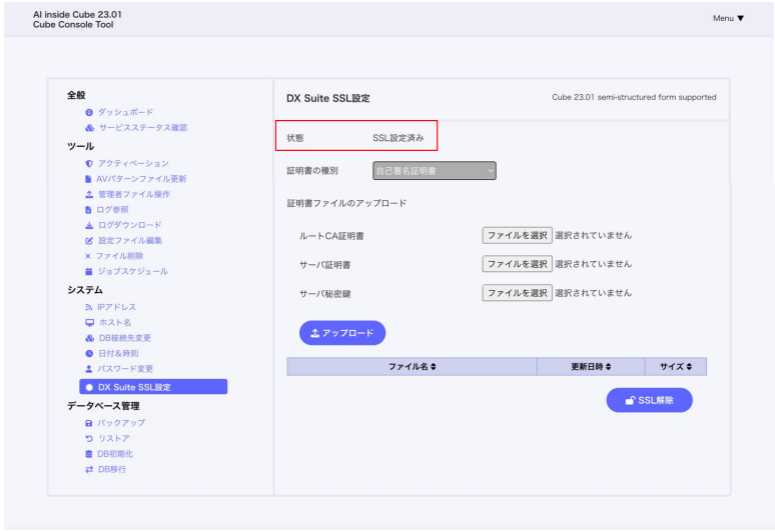Go to パスワード変更 in sidebar
The width and height of the screenshot is (775, 531).
pyautogui.click(x=125, y=369)
